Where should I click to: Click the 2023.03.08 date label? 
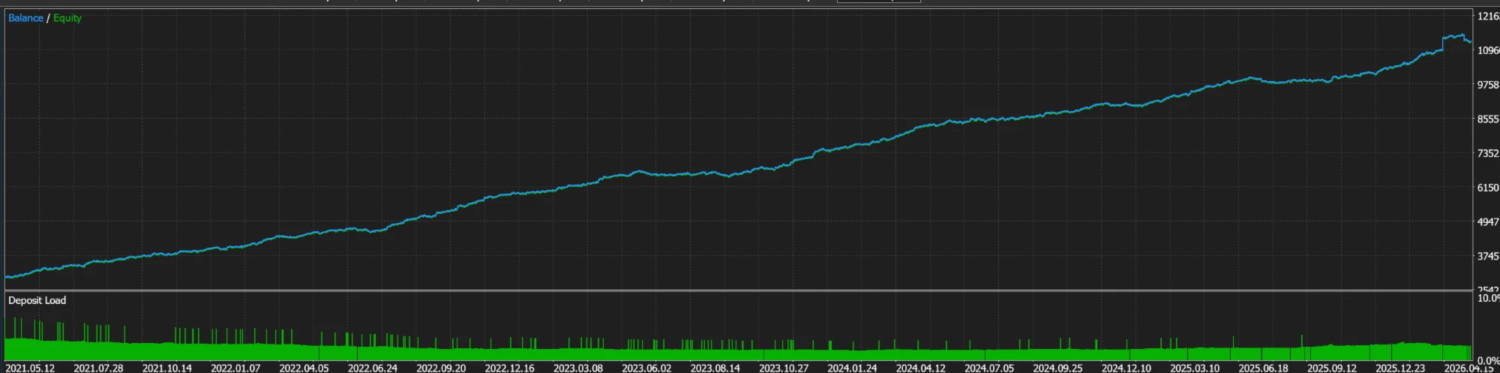click(578, 367)
